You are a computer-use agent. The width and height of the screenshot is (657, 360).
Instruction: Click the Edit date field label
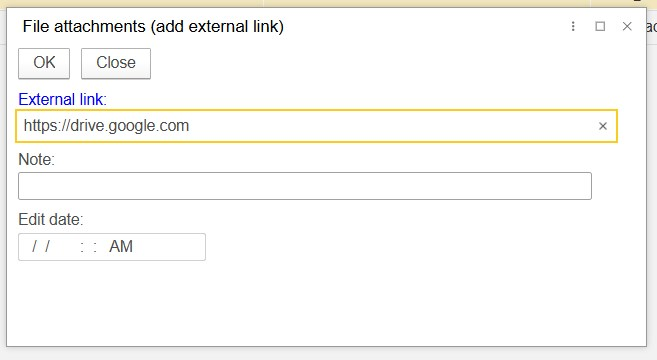(51, 220)
